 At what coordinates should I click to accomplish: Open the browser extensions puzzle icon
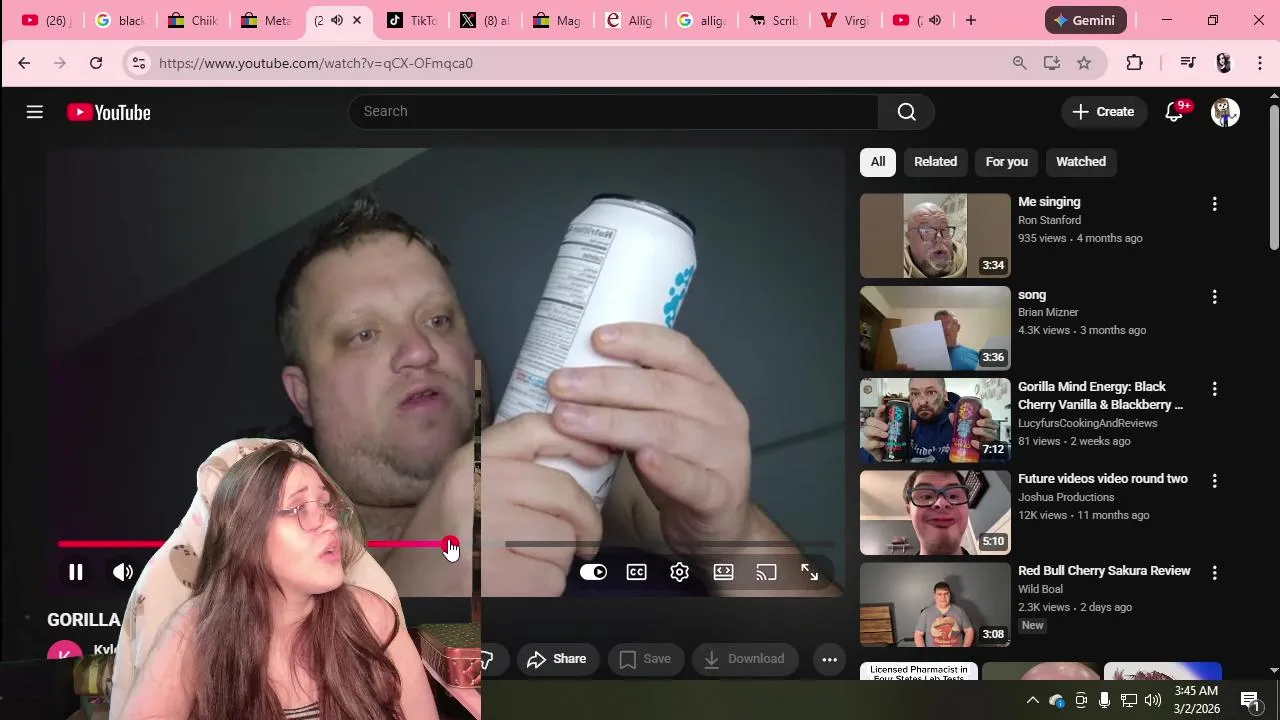pos(1134,63)
